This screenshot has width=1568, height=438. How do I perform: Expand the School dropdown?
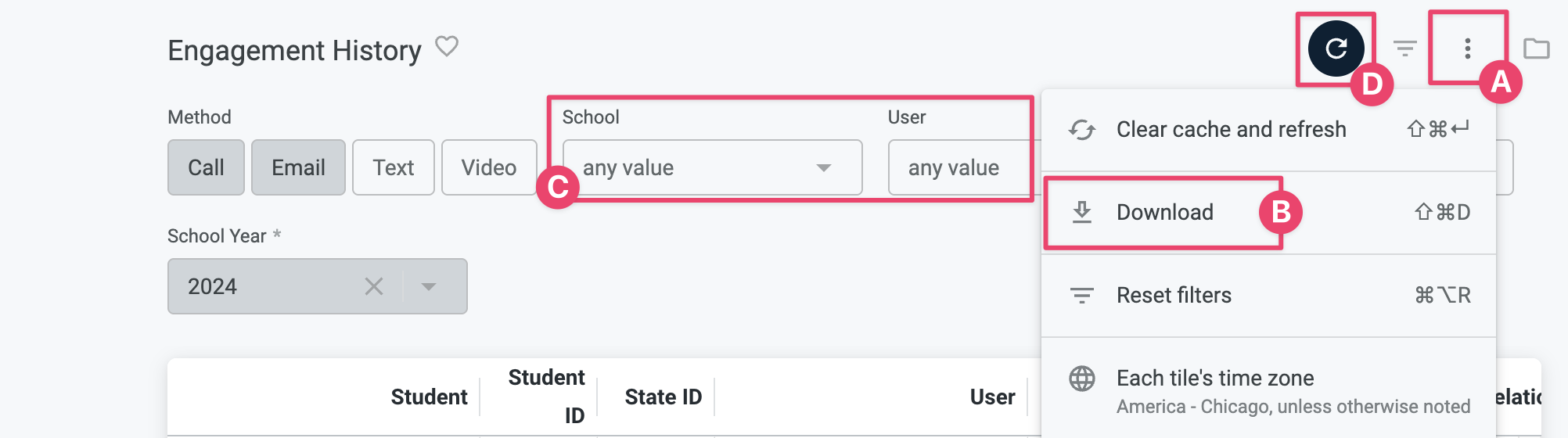coord(712,167)
